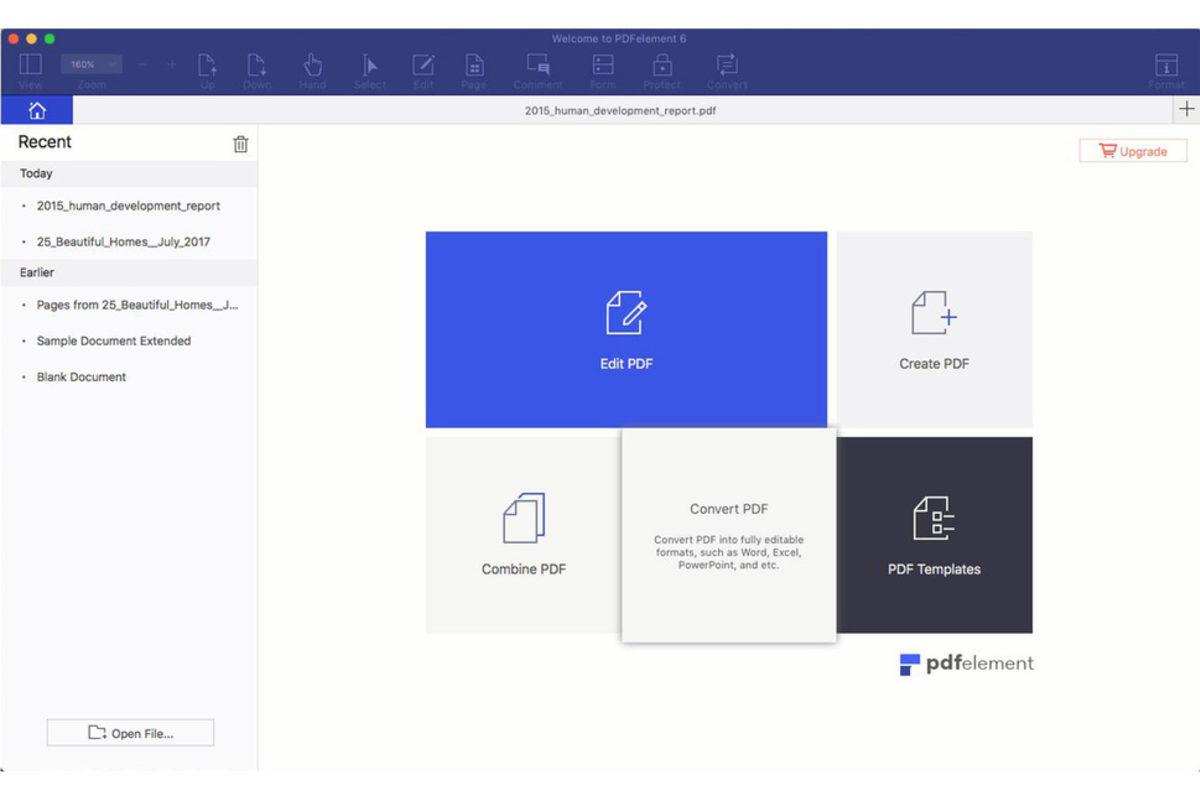Click the Comment toolbar icon
Viewport: 1200px width, 801px height.
coord(538,66)
